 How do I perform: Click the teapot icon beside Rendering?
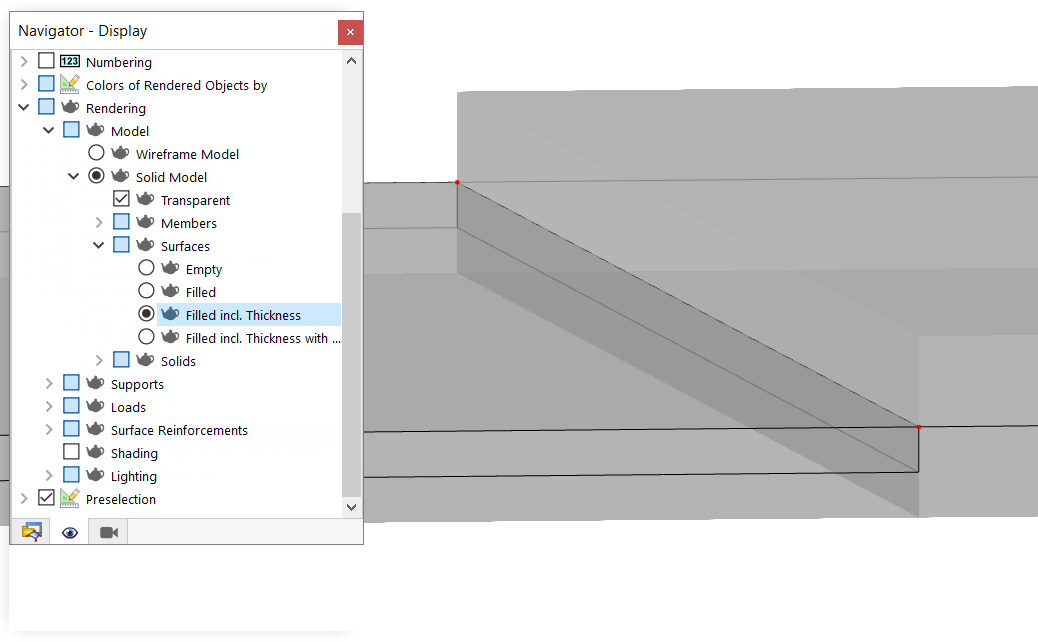coord(70,107)
